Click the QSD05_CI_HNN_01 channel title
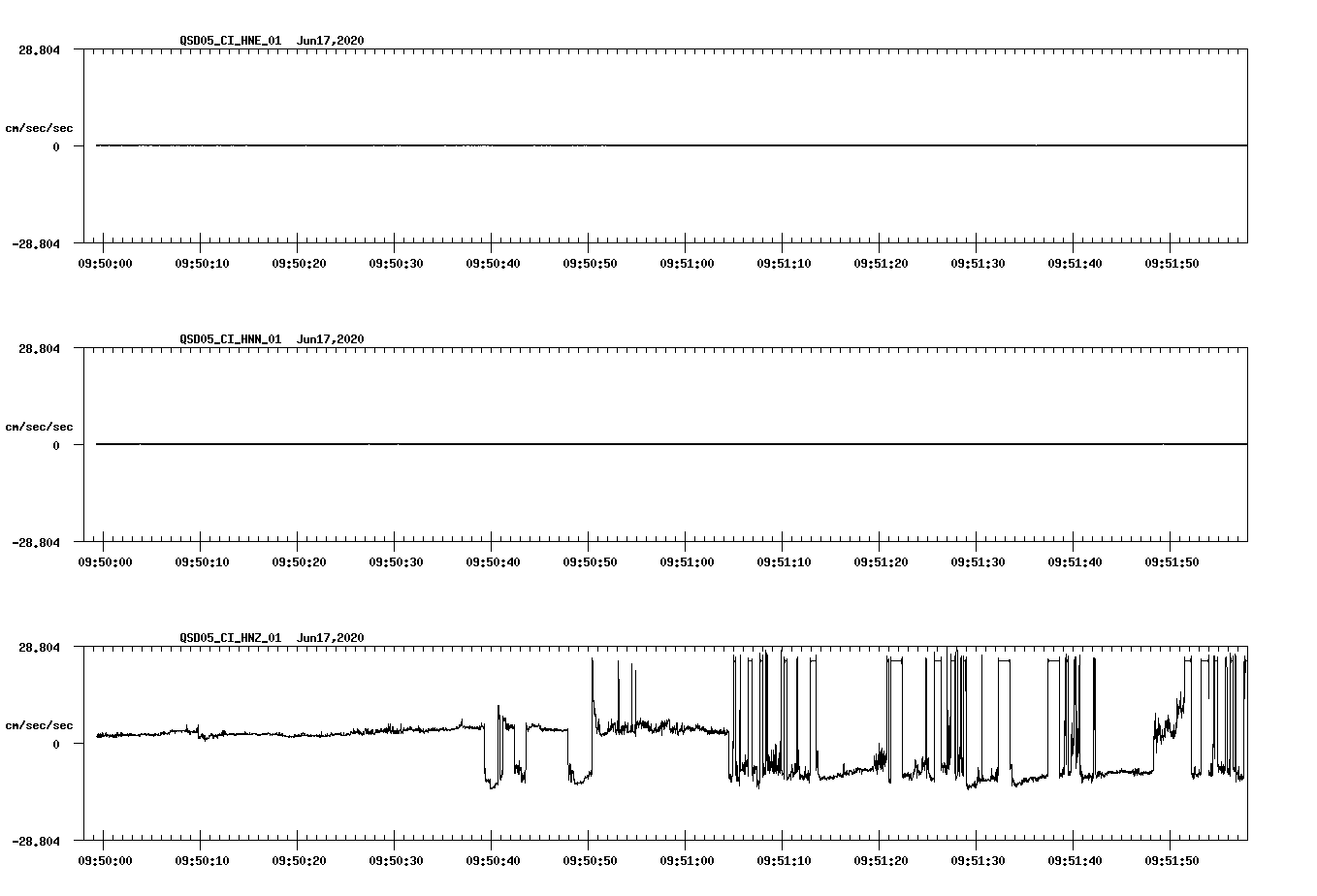Screen dimensions: 1317x896 (231, 339)
